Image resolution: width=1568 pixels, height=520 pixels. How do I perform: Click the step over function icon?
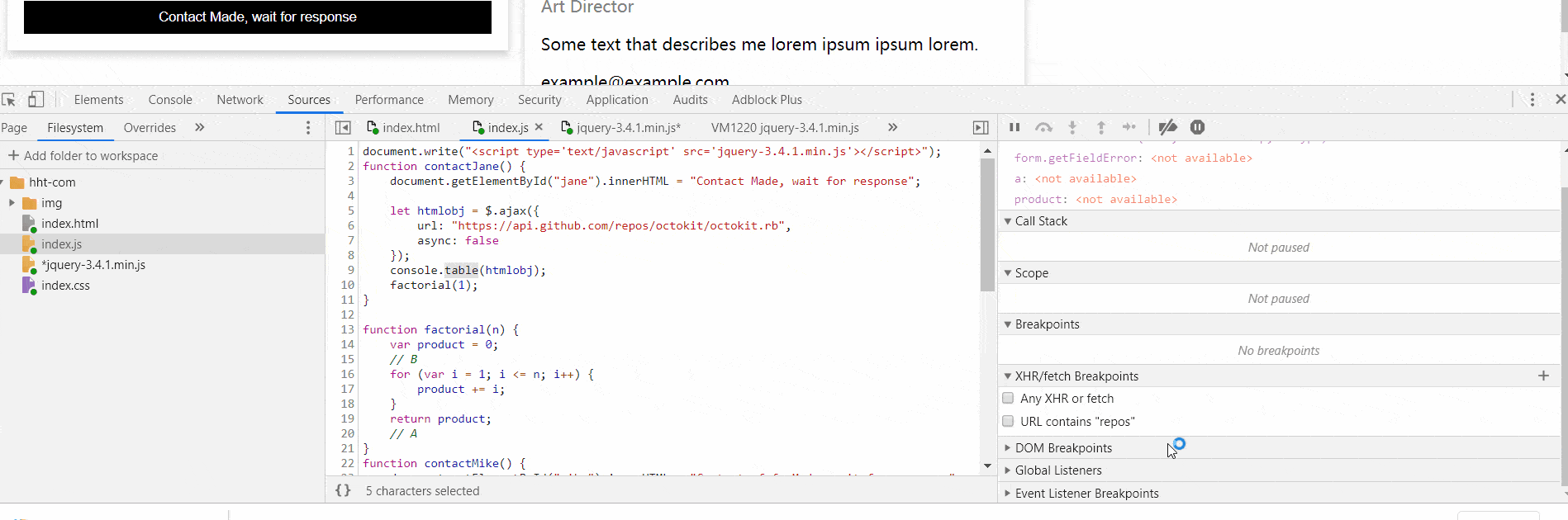(x=1043, y=127)
